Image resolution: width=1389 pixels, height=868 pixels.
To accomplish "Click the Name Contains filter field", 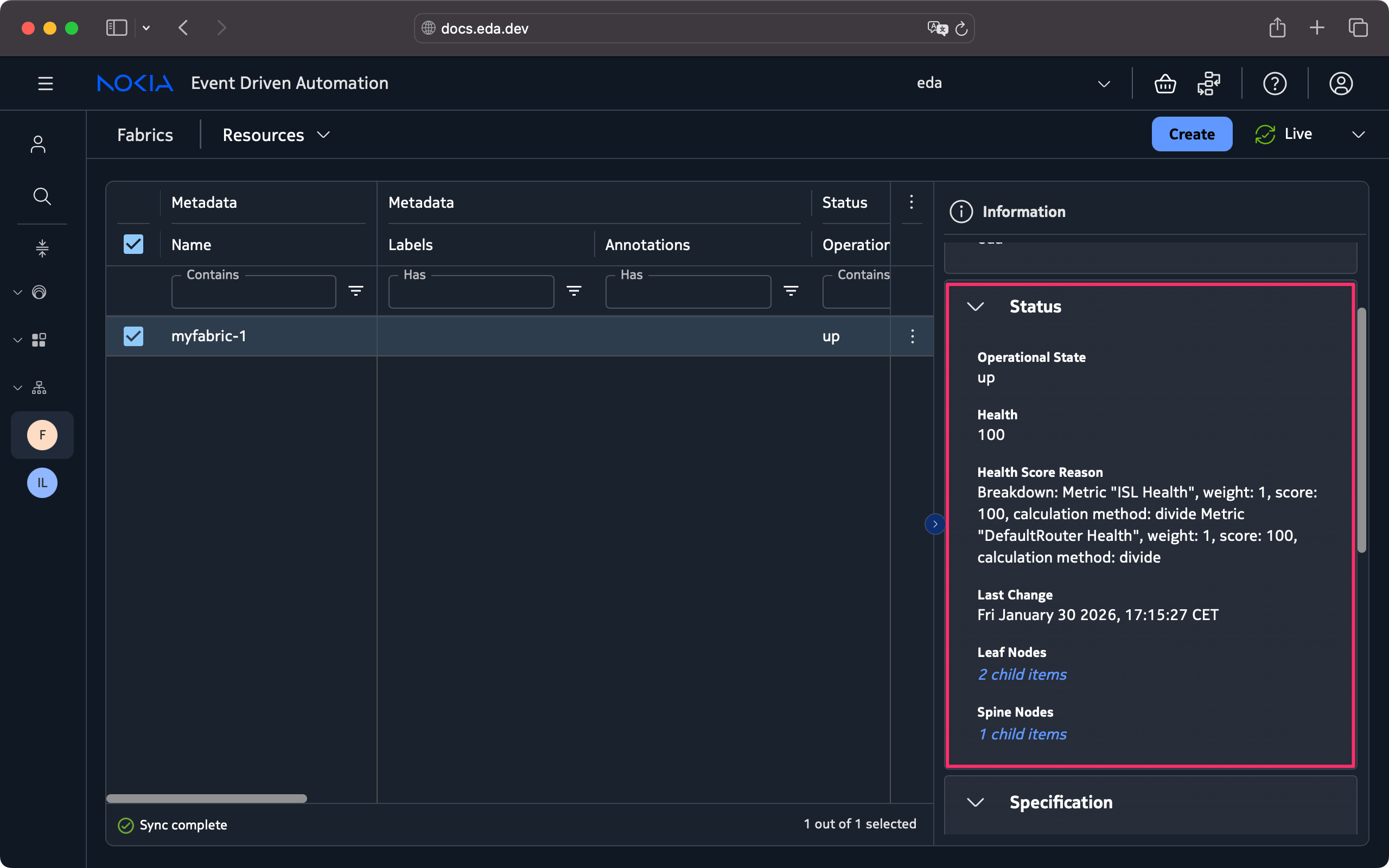I will 253,293.
